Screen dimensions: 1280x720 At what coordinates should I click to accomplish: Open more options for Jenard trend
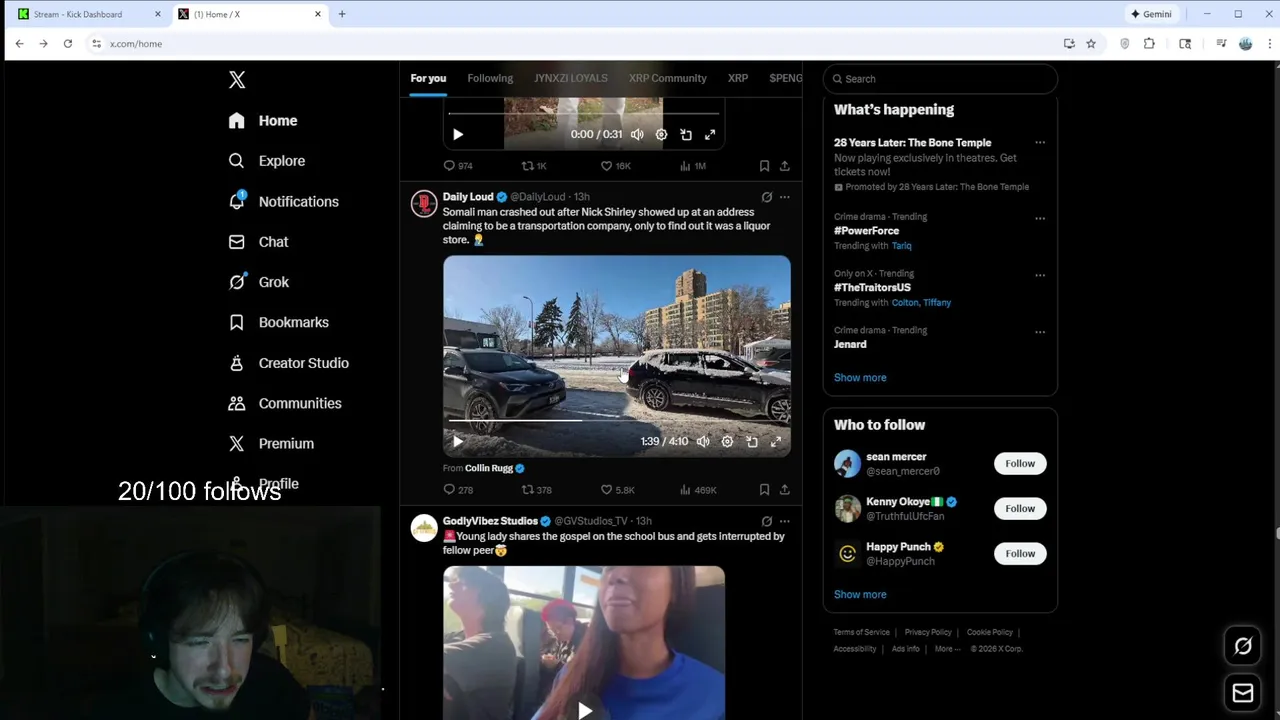point(1040,332)
